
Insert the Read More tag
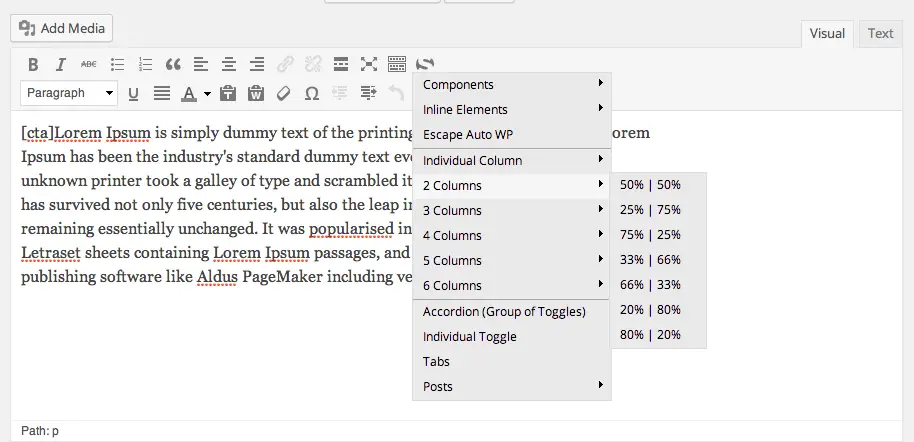click(341, 64)
